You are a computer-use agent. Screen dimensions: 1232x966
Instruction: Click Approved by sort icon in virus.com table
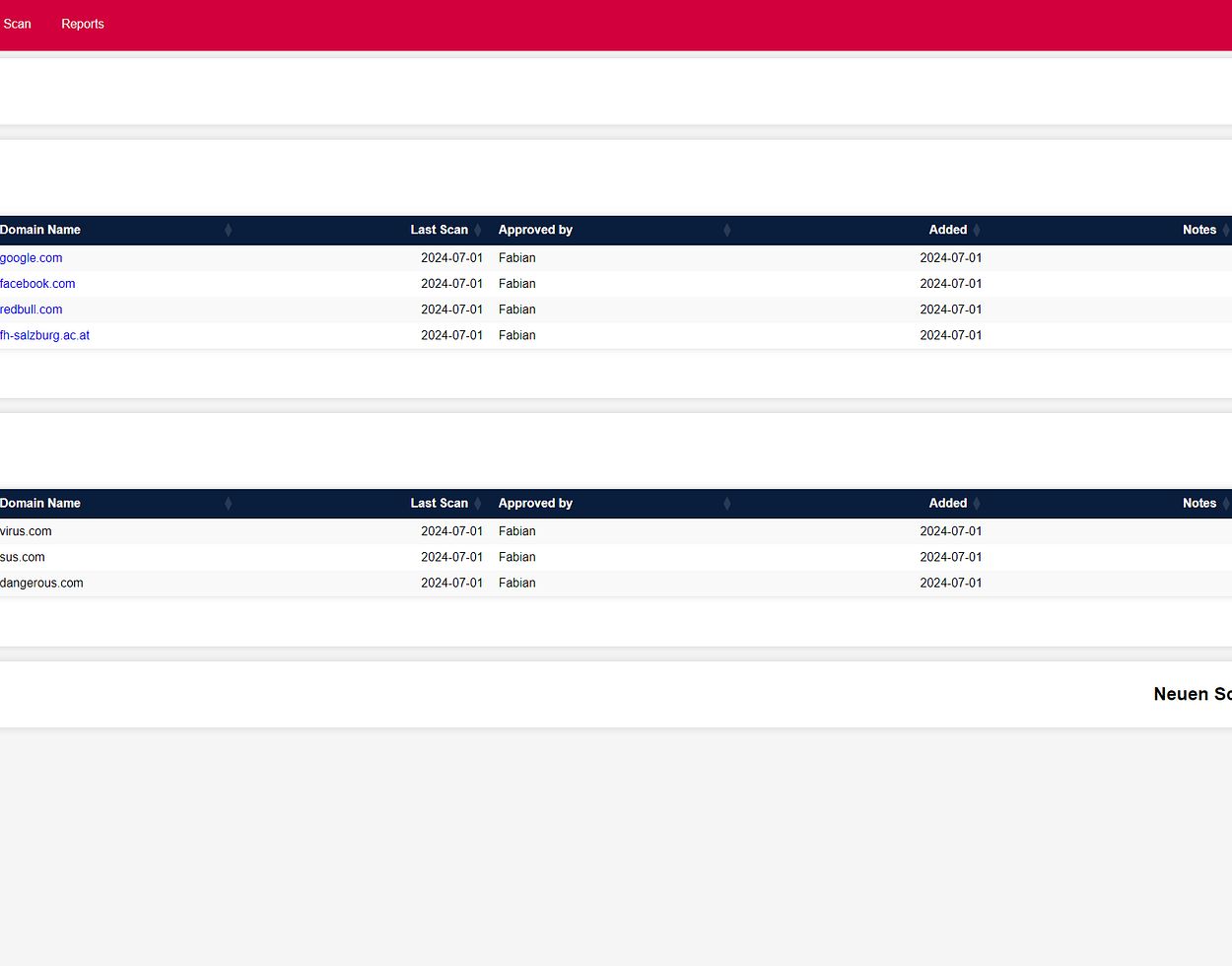(727, 503)
